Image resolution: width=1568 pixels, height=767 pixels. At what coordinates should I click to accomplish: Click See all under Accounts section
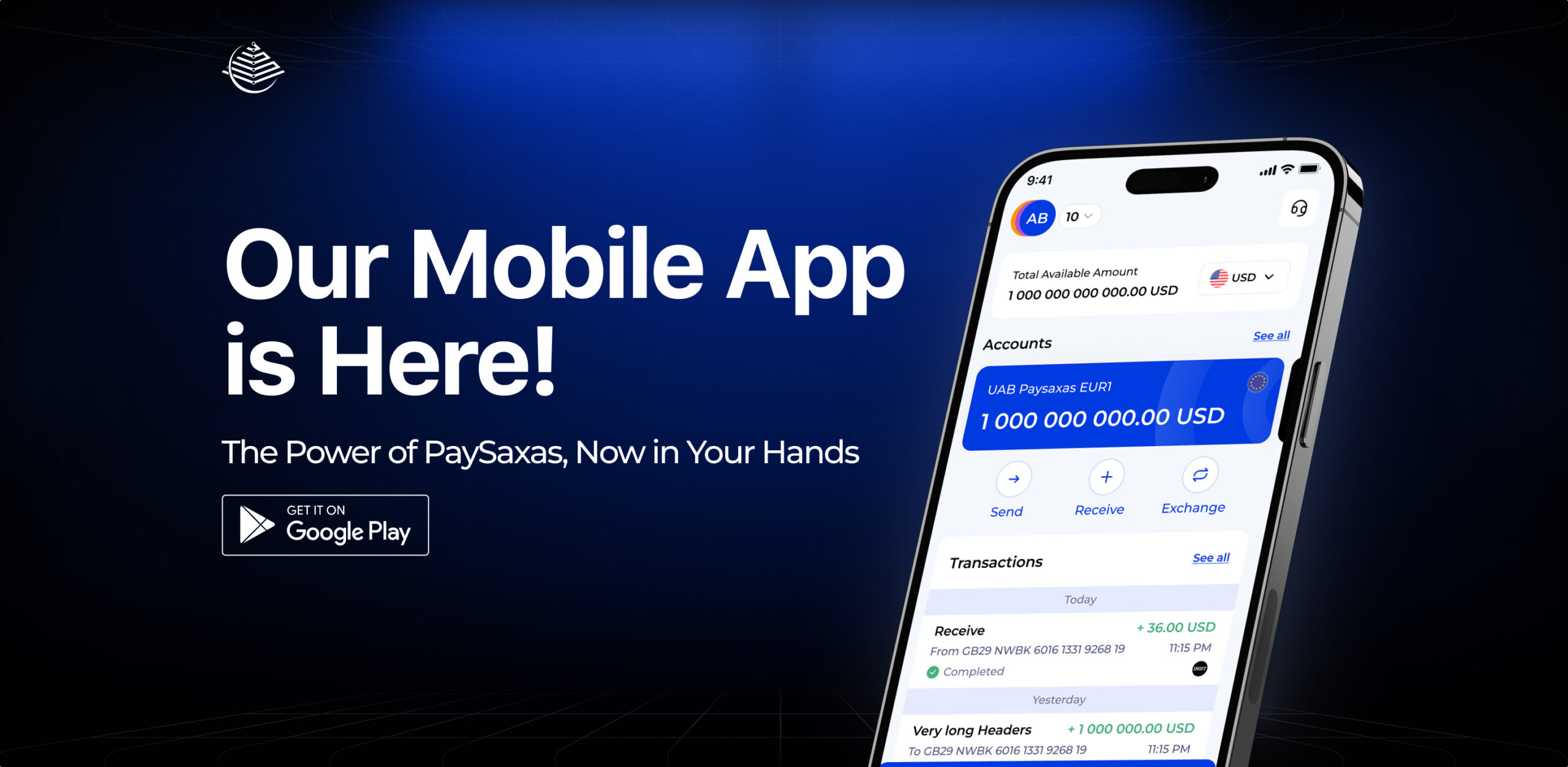(x=1261, y=336)
